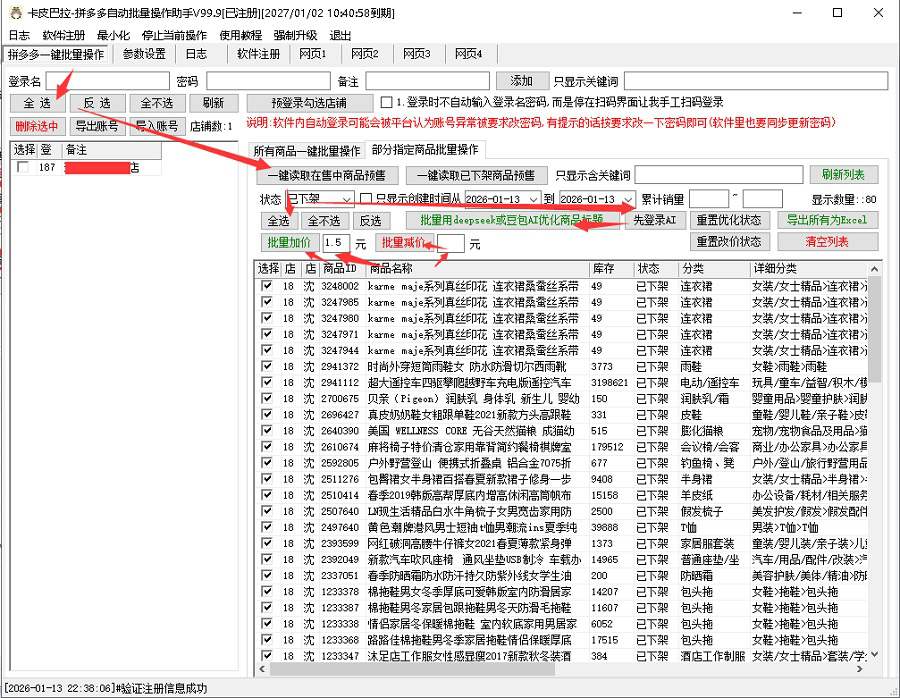Click the 批量加价 bulk price increase button
Screen dimensions: 900x698
coord(289,243)
